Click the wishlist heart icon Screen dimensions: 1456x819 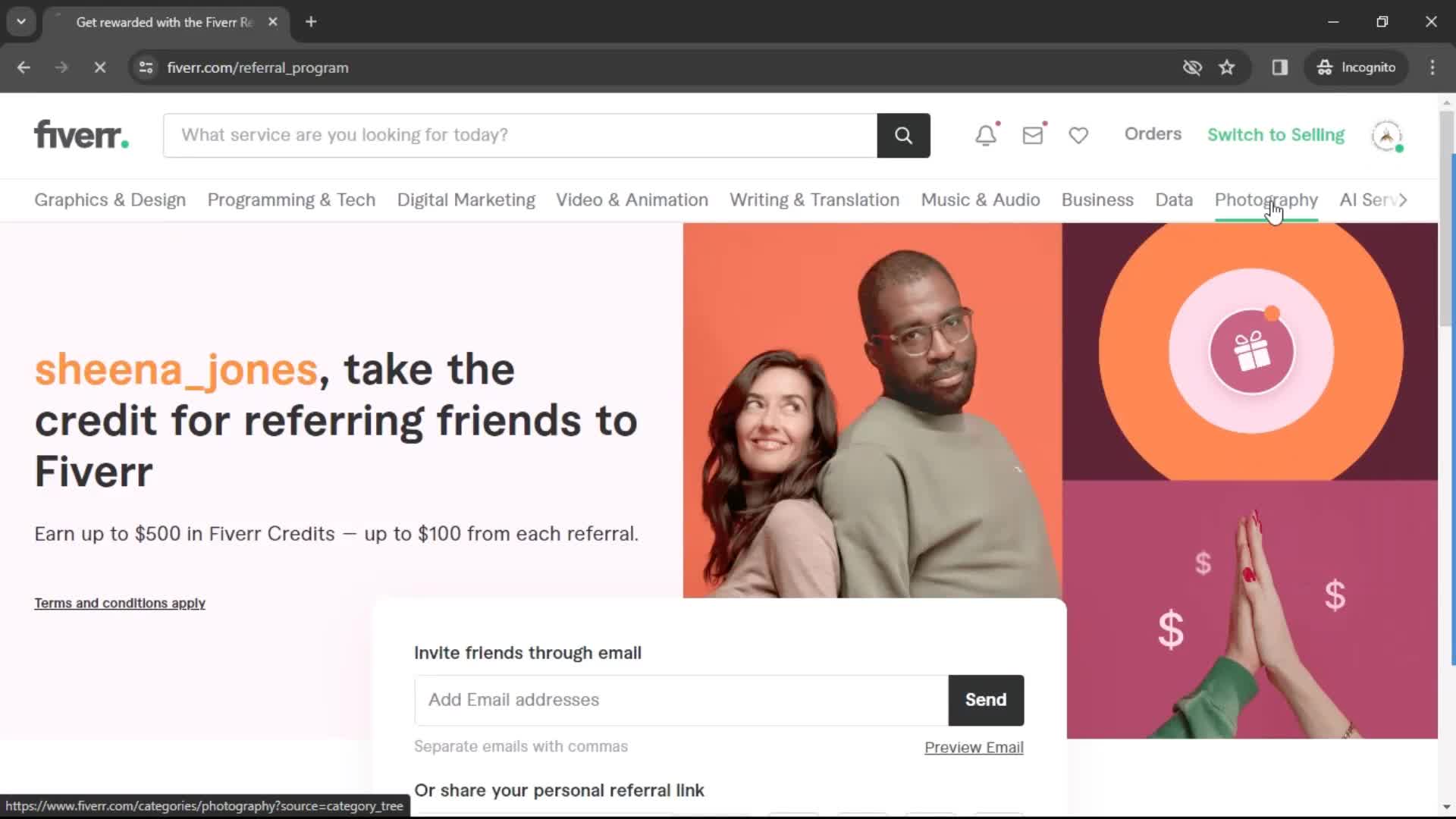1079,135
